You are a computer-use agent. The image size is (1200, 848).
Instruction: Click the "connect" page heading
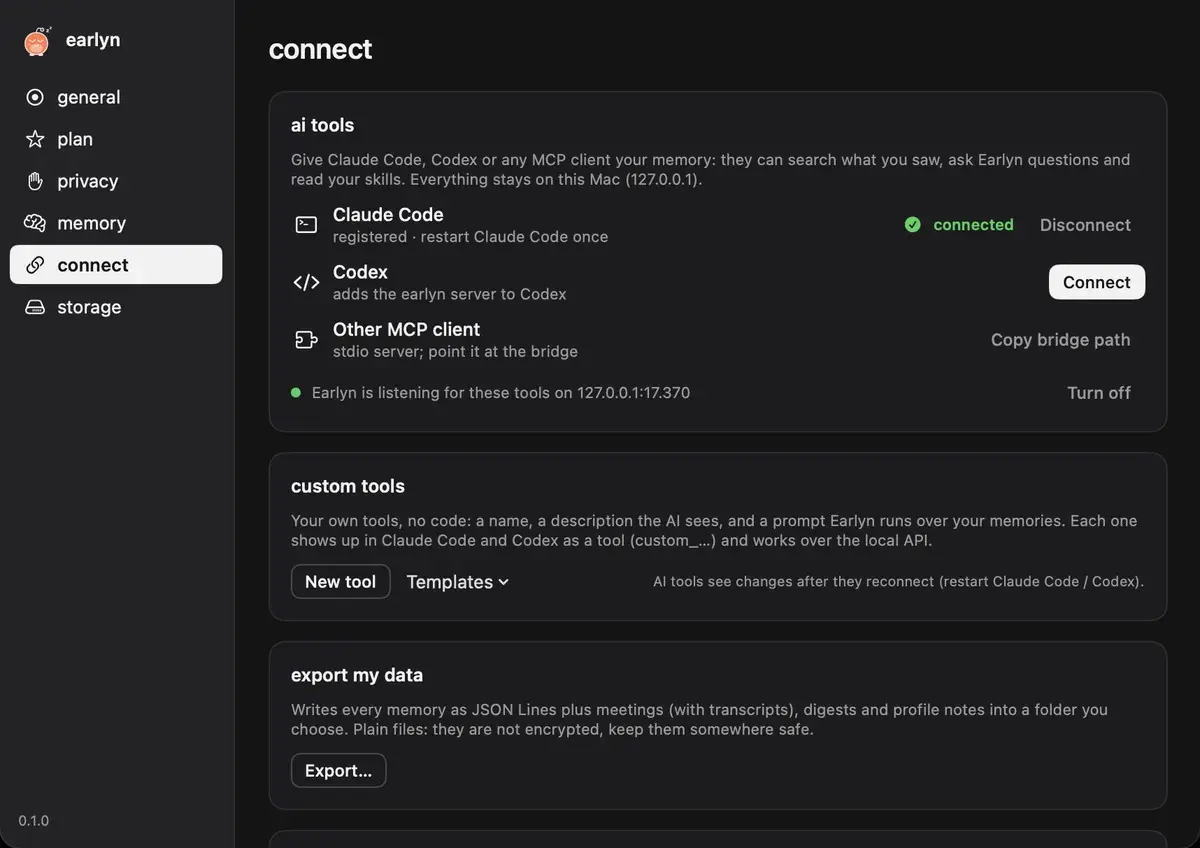click(x=320, y=49)
